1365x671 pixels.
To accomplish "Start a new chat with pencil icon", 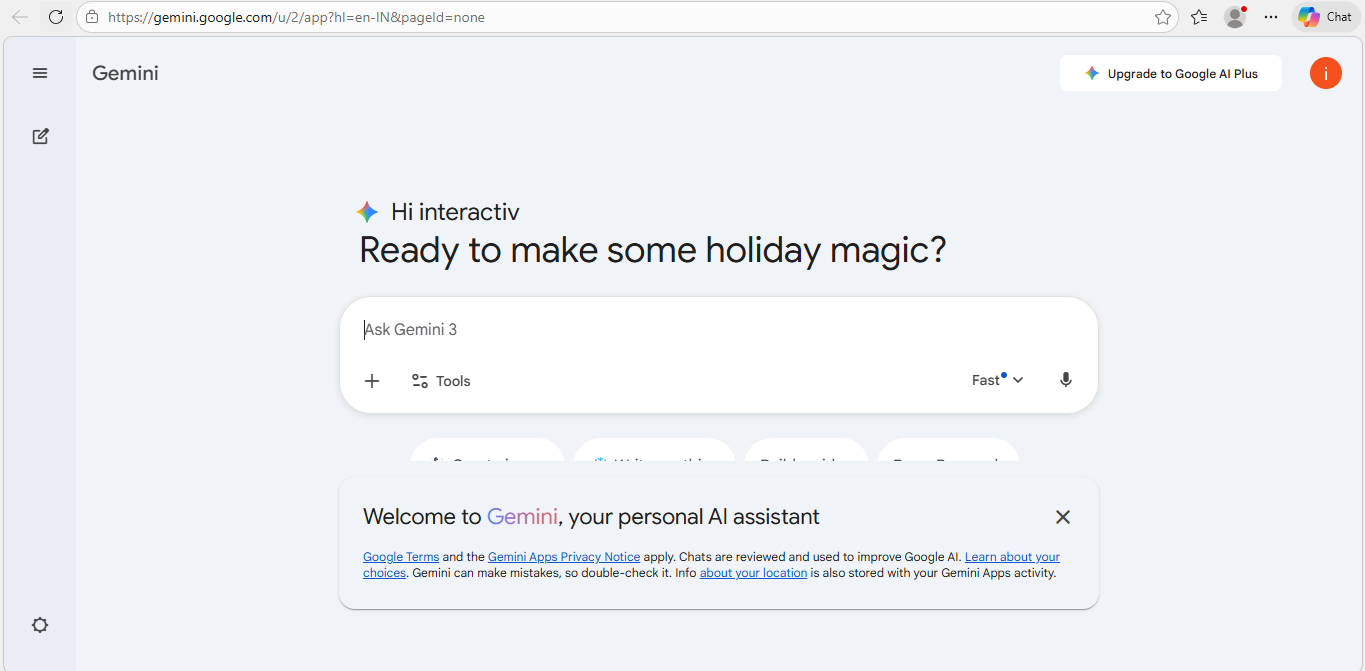I will [x=40, y=136].
